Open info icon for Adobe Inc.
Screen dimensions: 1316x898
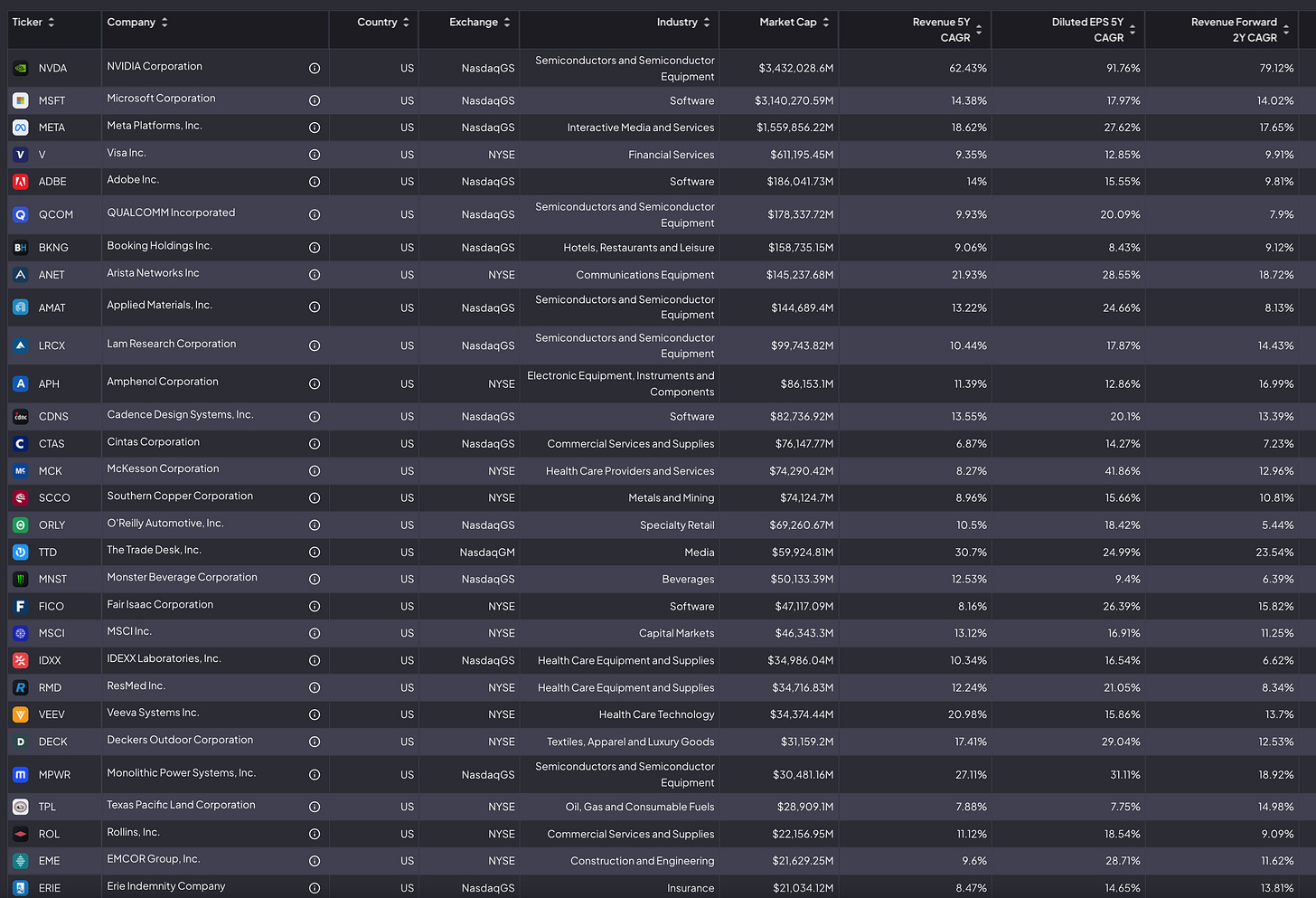pyautogui.click(x=315, y=182)
